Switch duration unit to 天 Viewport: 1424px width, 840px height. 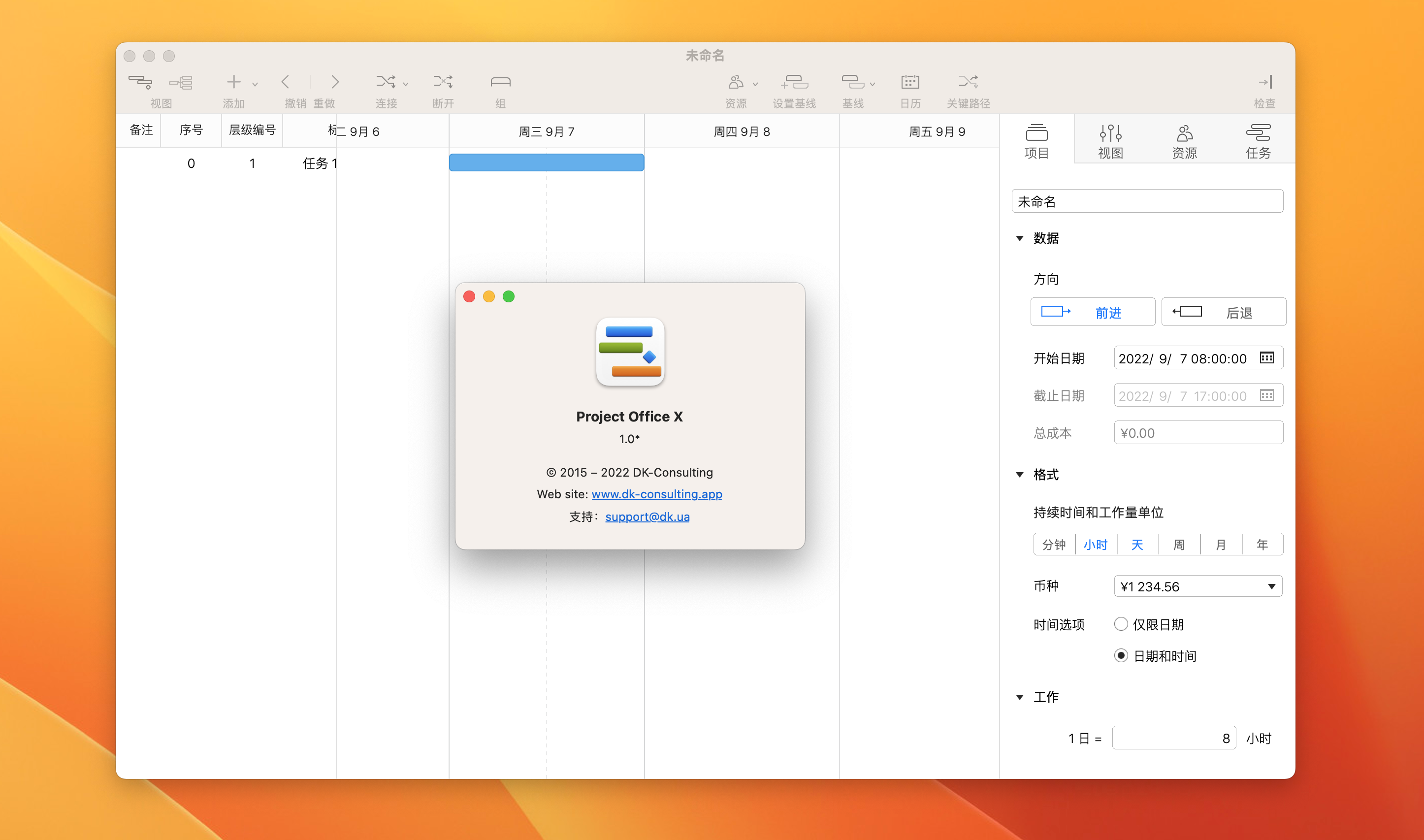pos(1137,544)
